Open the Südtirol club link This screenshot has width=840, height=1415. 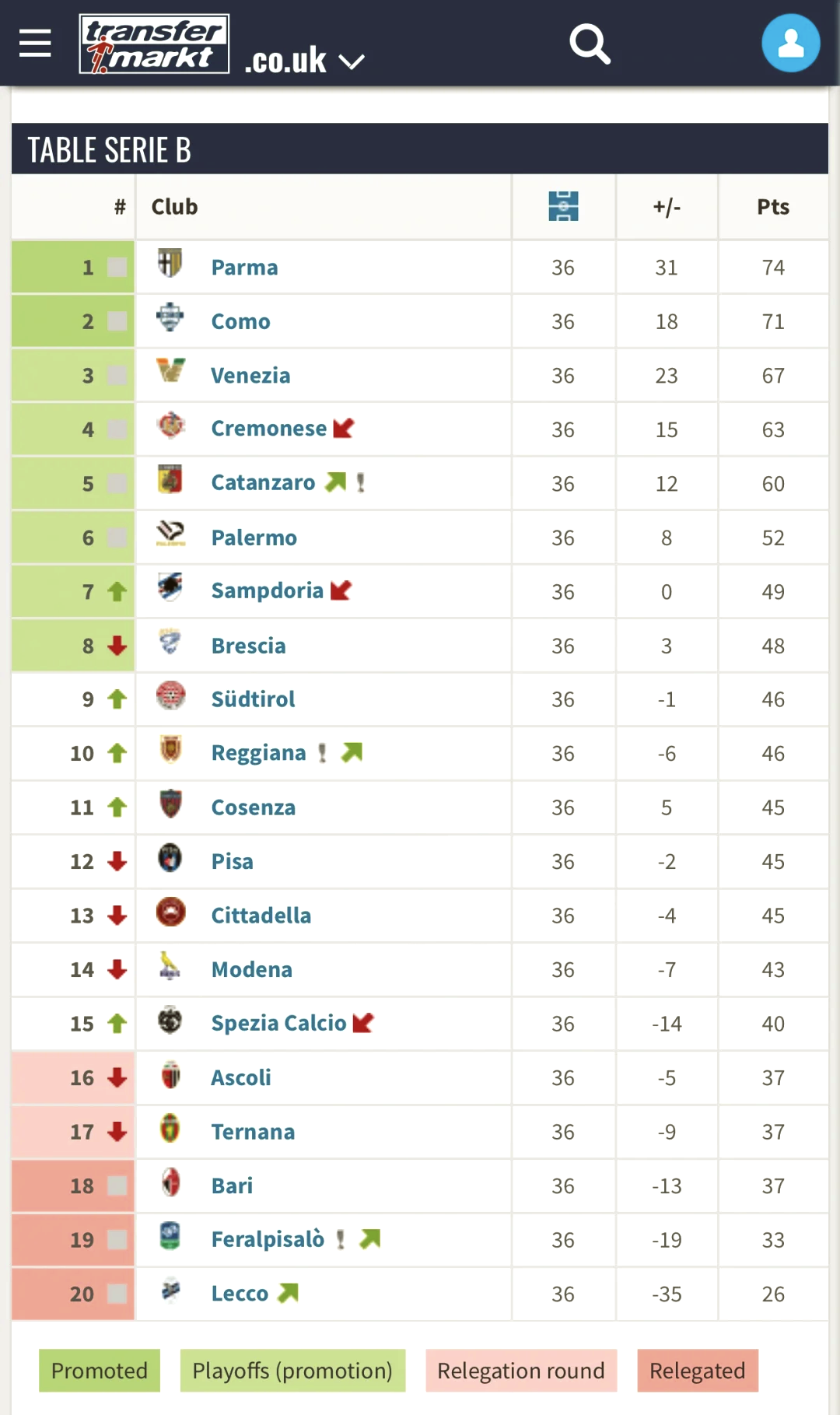(253, 699)
